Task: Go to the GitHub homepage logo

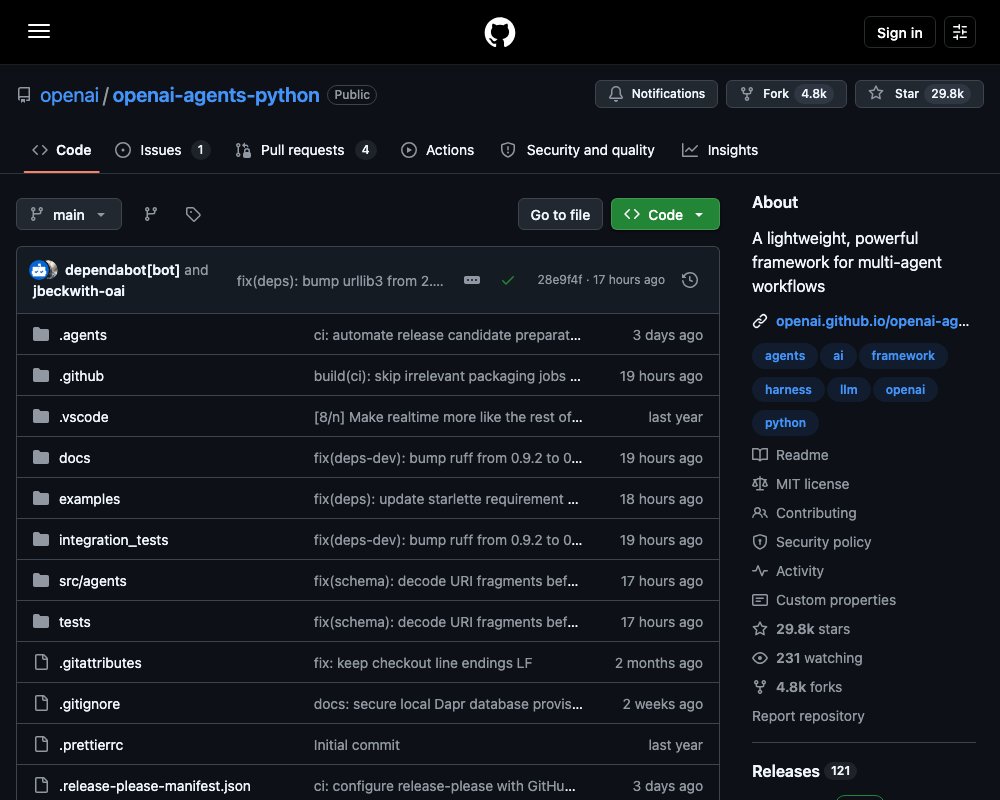Action: tap(500, 32)
